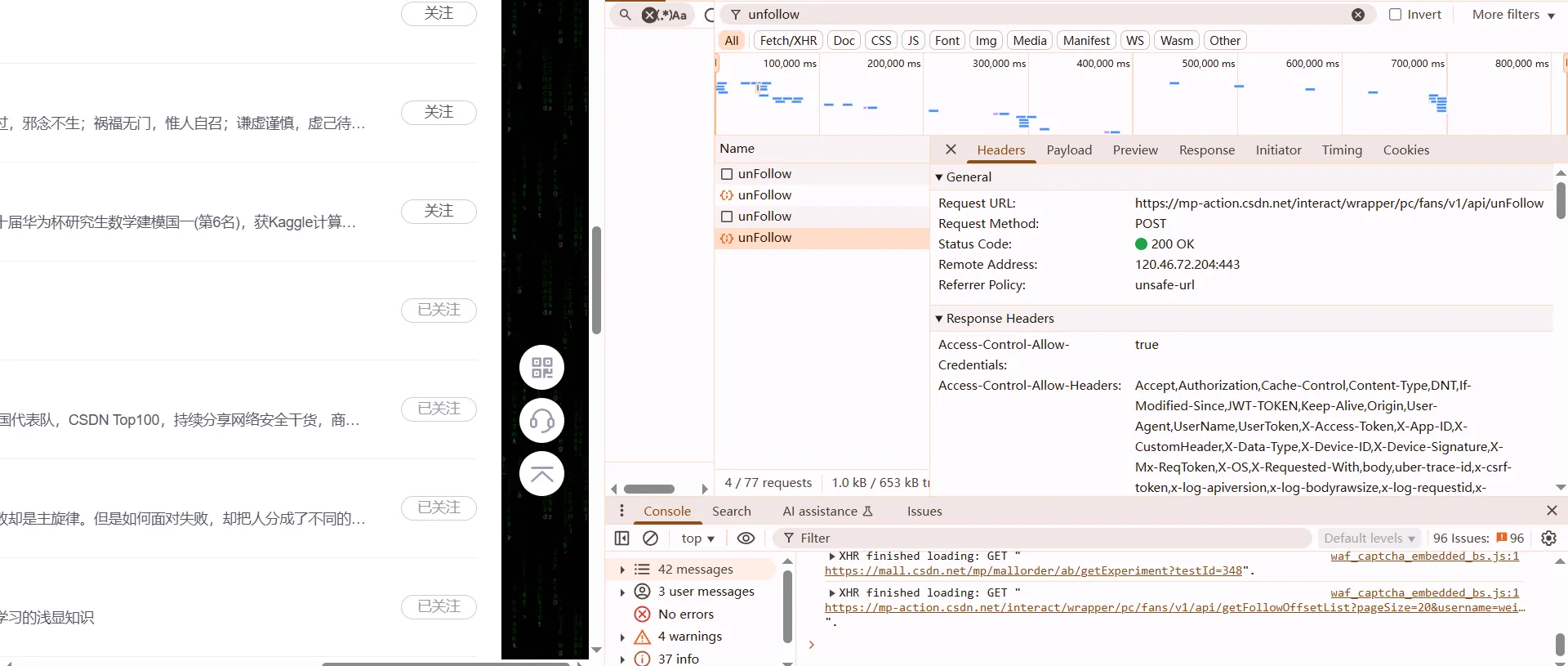
Task: Clear the search query with the X icon
Action: coord(649,15)
